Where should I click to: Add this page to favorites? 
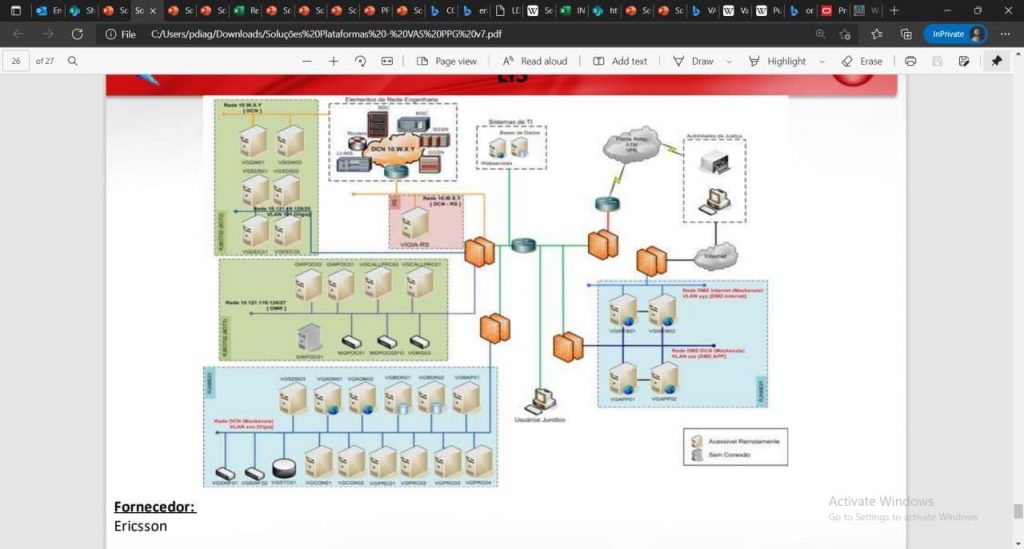pos(846,34)
